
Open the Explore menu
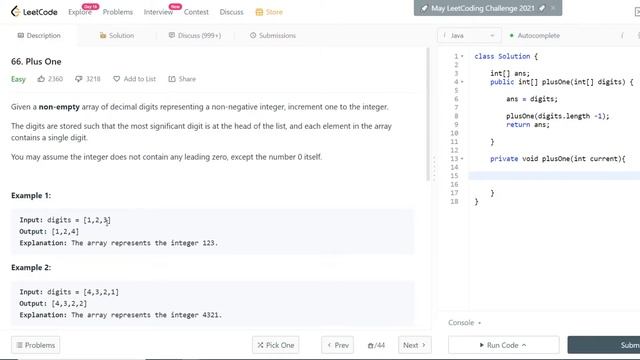pyautogui.click(x=80, y=12)
